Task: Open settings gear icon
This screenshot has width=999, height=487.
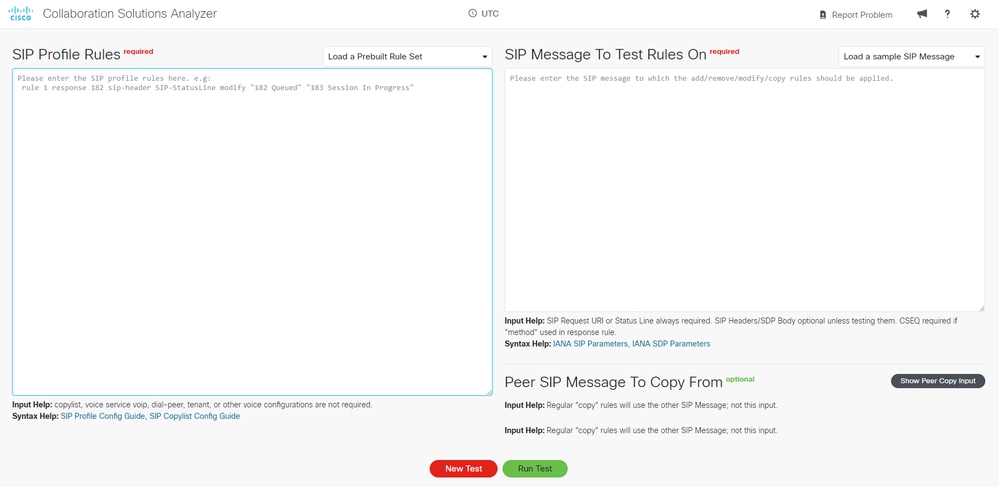Action: [975, 14]
